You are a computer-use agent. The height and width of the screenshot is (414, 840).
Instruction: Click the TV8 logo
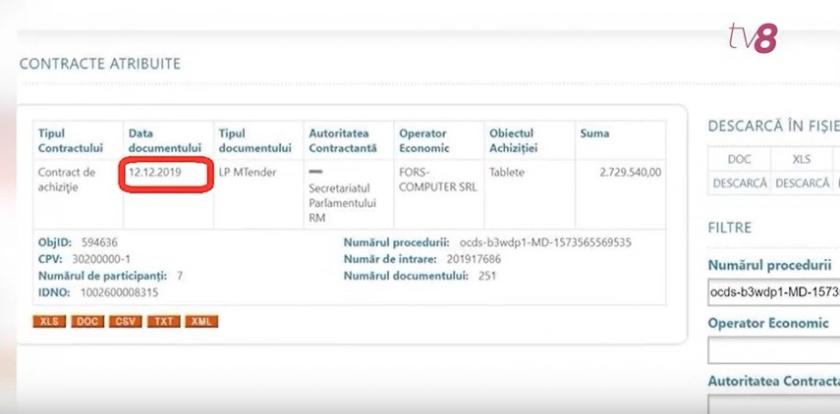752,37
